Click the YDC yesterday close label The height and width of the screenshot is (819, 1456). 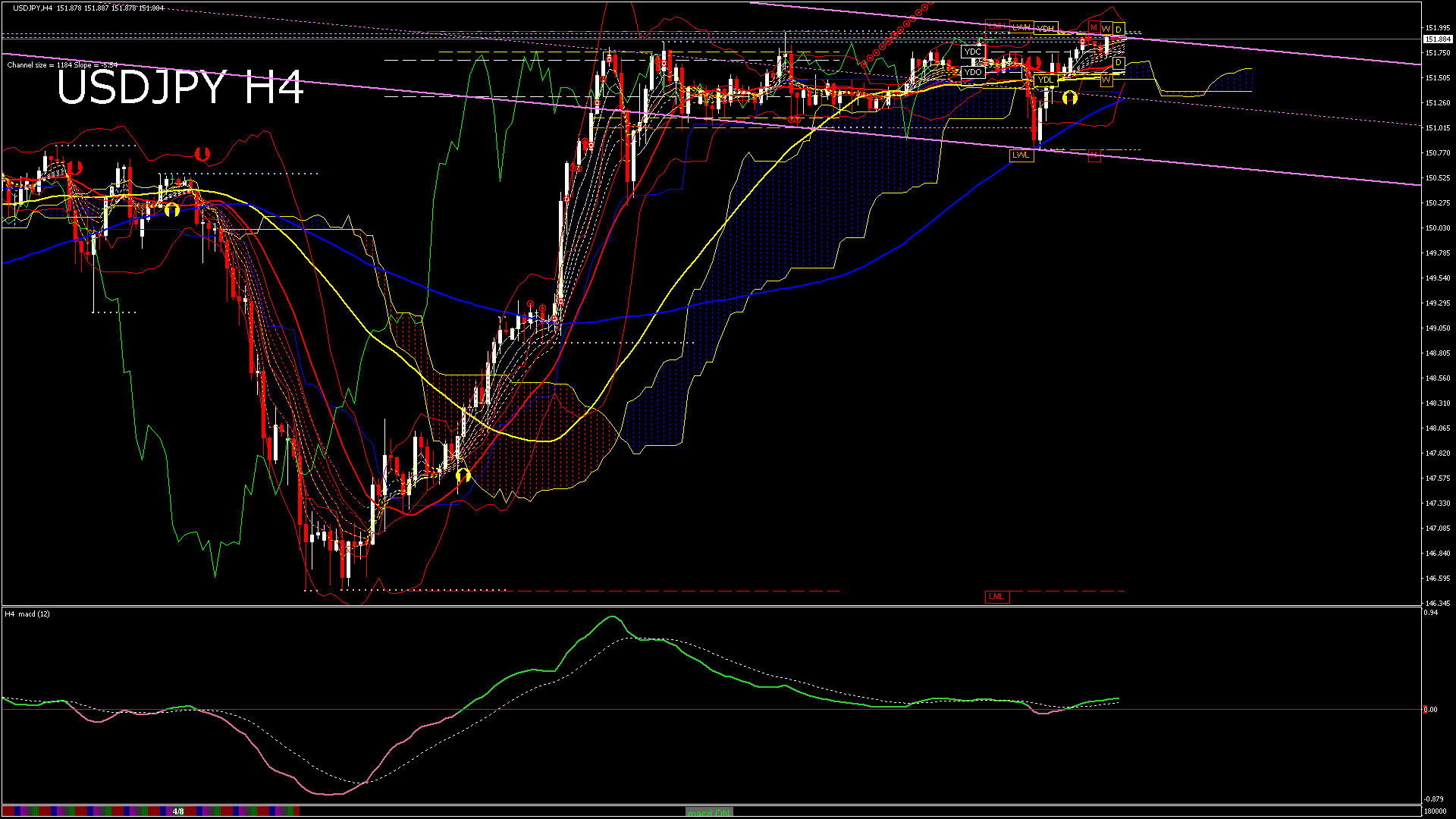[x=973, y=52]
